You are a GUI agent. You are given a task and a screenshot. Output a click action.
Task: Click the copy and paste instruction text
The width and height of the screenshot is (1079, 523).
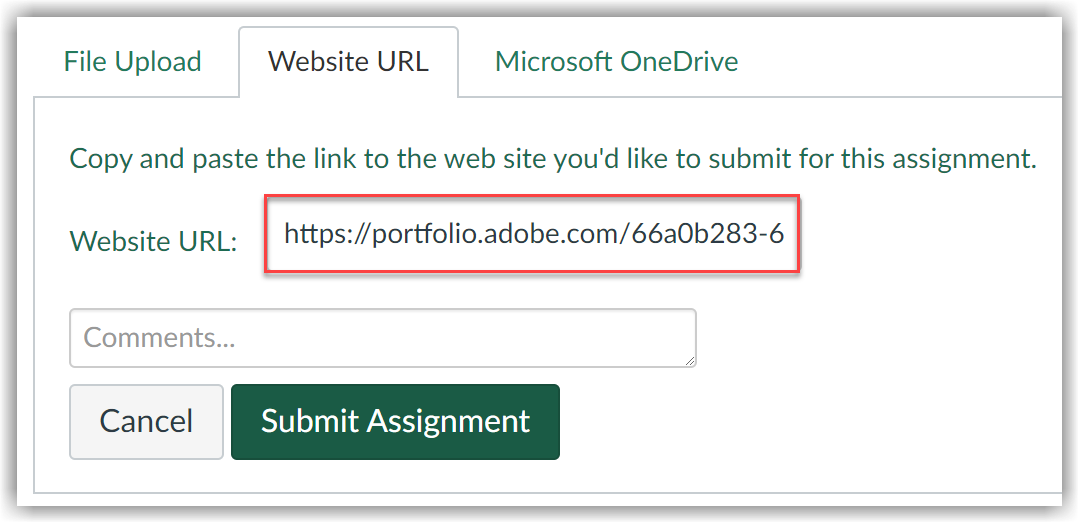click(552, 158)
